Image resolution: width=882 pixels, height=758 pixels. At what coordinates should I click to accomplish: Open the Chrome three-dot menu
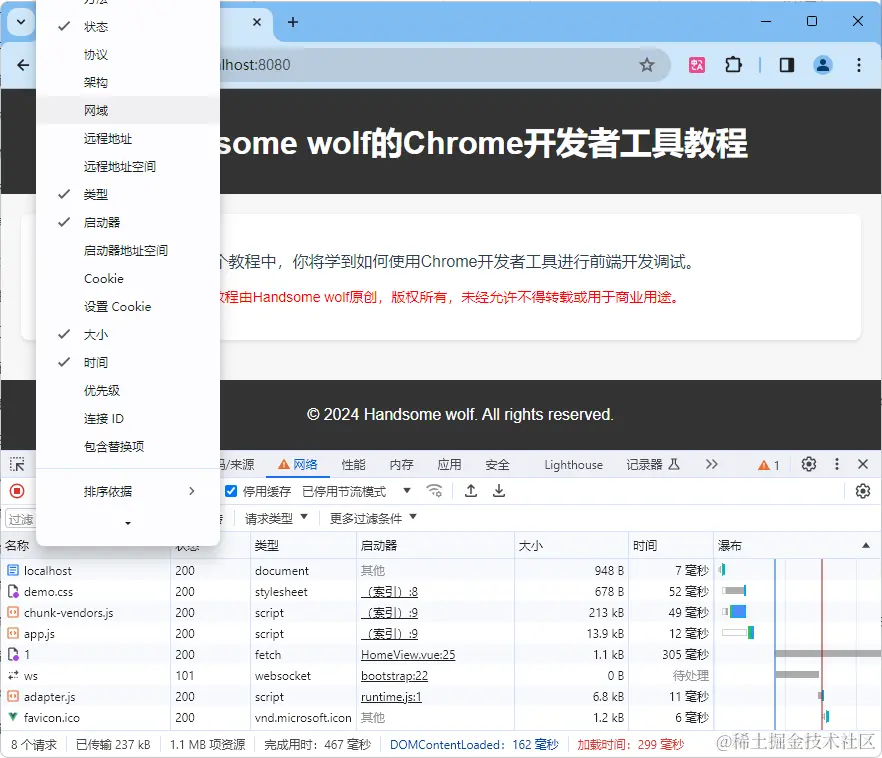click(858, 65)
